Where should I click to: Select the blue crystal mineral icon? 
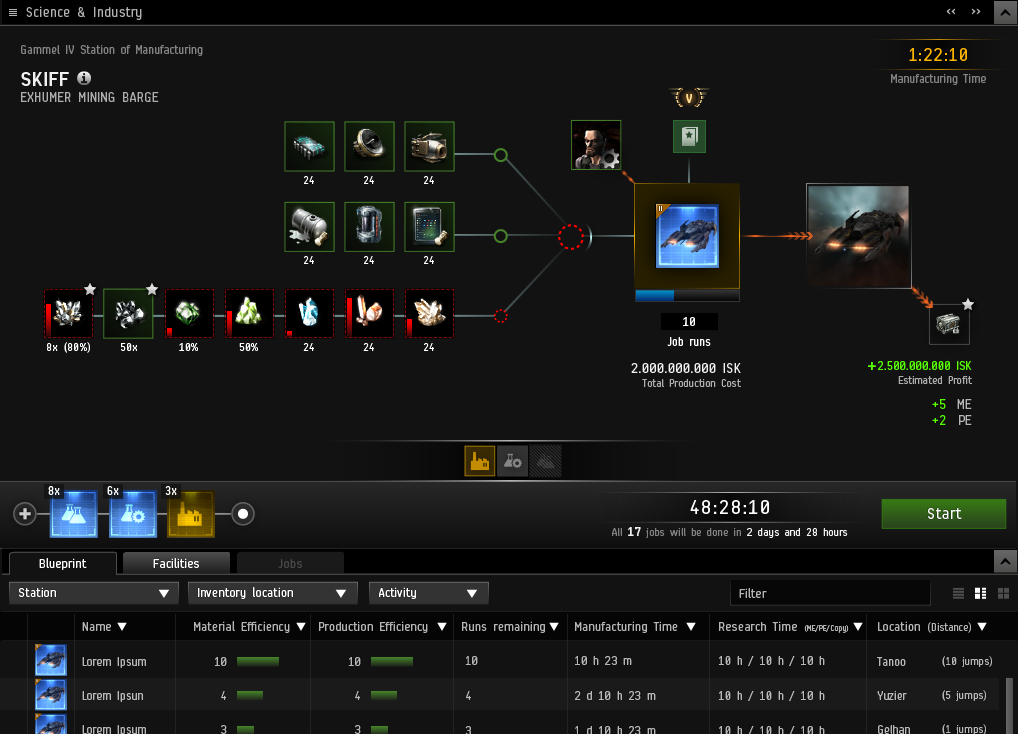pos(309,313)
